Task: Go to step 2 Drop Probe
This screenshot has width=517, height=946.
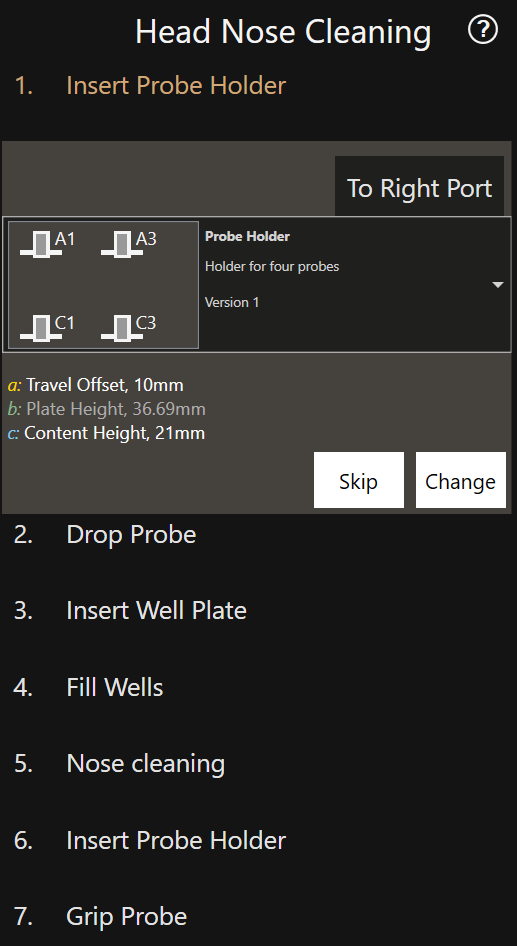Action: pyautogui.click(x=105, y=535)
